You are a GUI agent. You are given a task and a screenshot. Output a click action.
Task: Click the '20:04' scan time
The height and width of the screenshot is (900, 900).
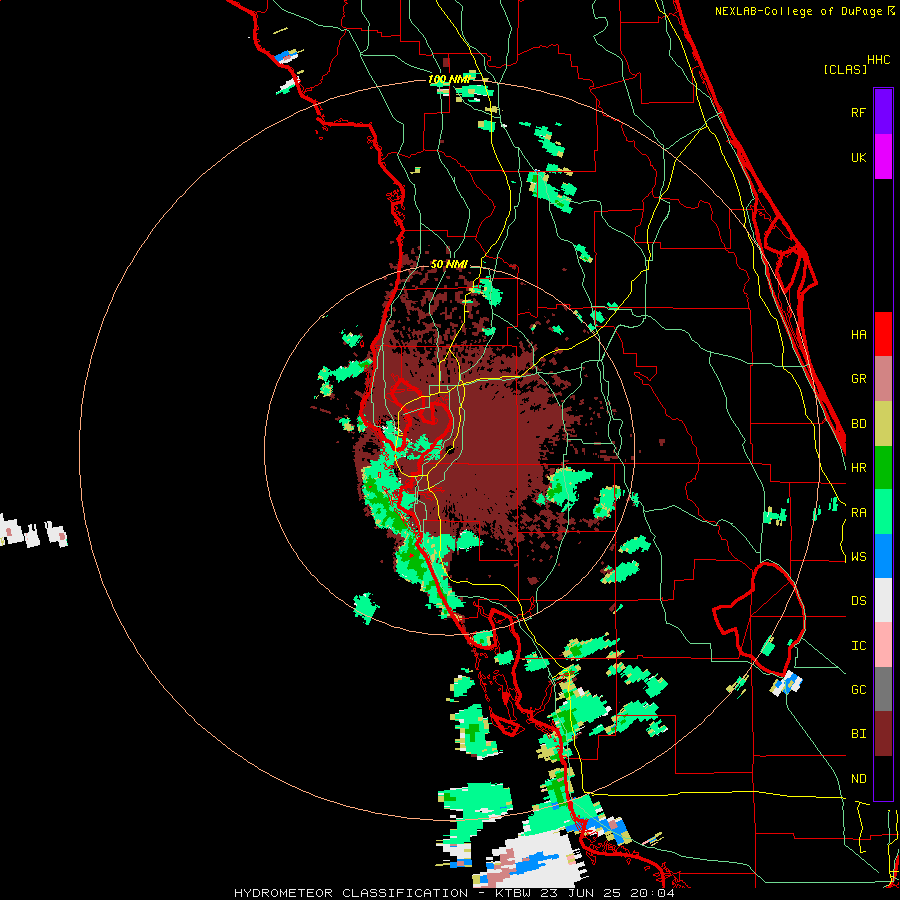[655, 893]
